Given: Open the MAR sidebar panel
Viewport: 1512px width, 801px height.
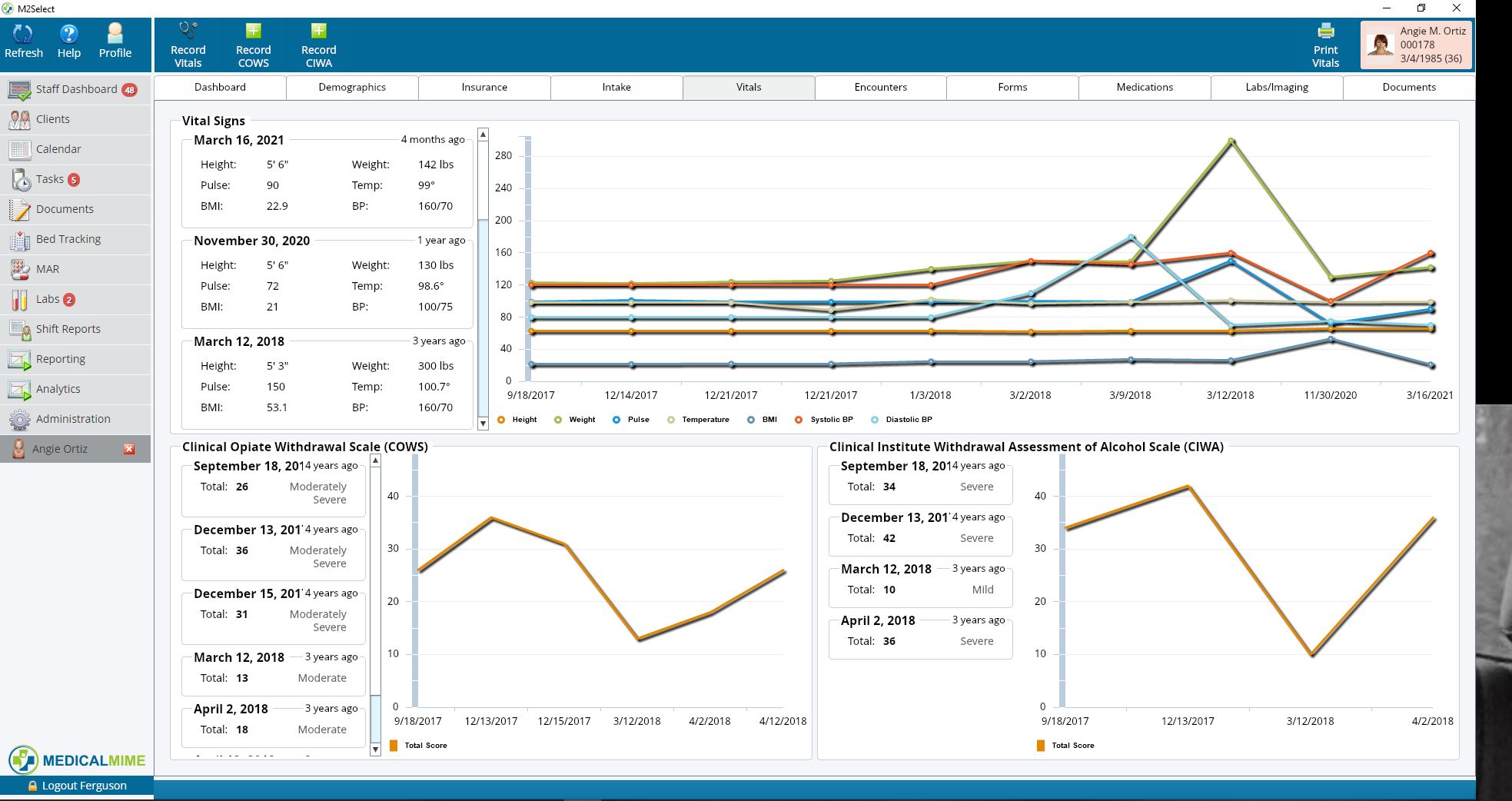Looking at the screenshot, I should (46, 269).
